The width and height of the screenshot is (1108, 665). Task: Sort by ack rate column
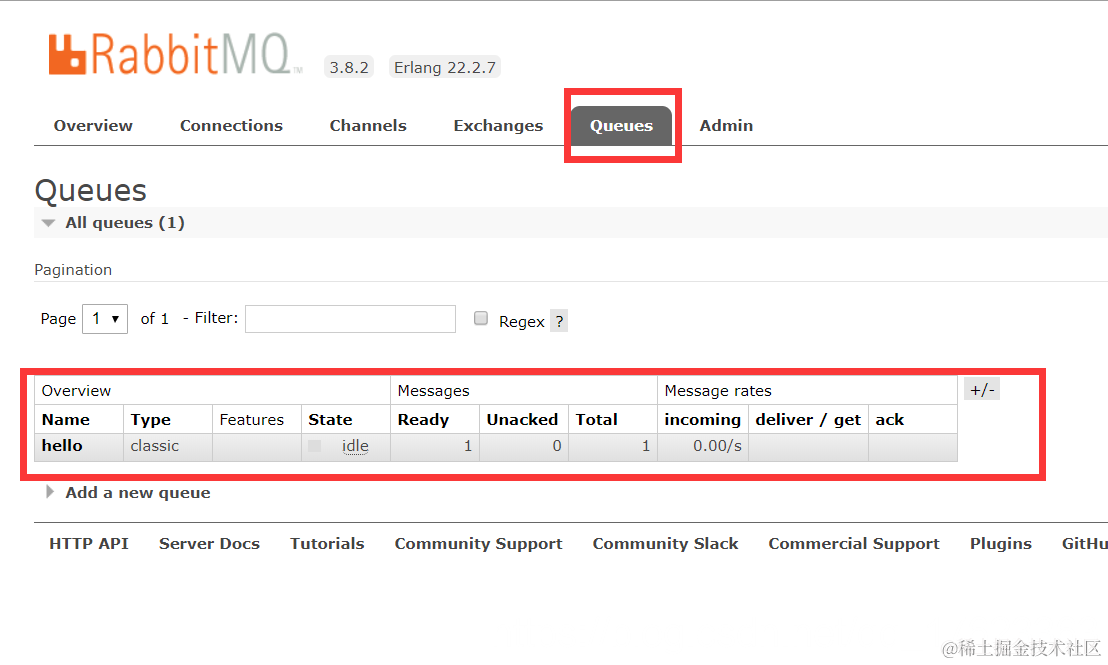tap(890, 420)
